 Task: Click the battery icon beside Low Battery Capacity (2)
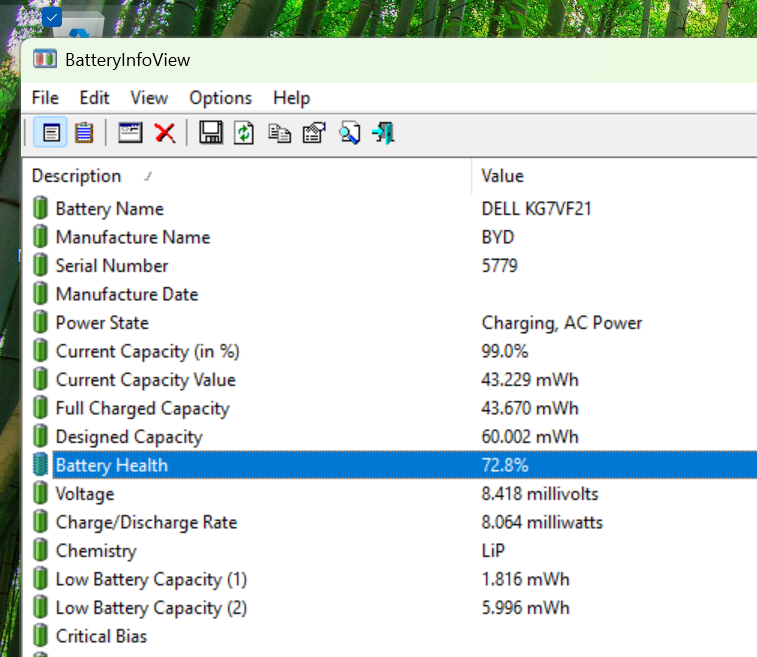click(x=41, y=607)
